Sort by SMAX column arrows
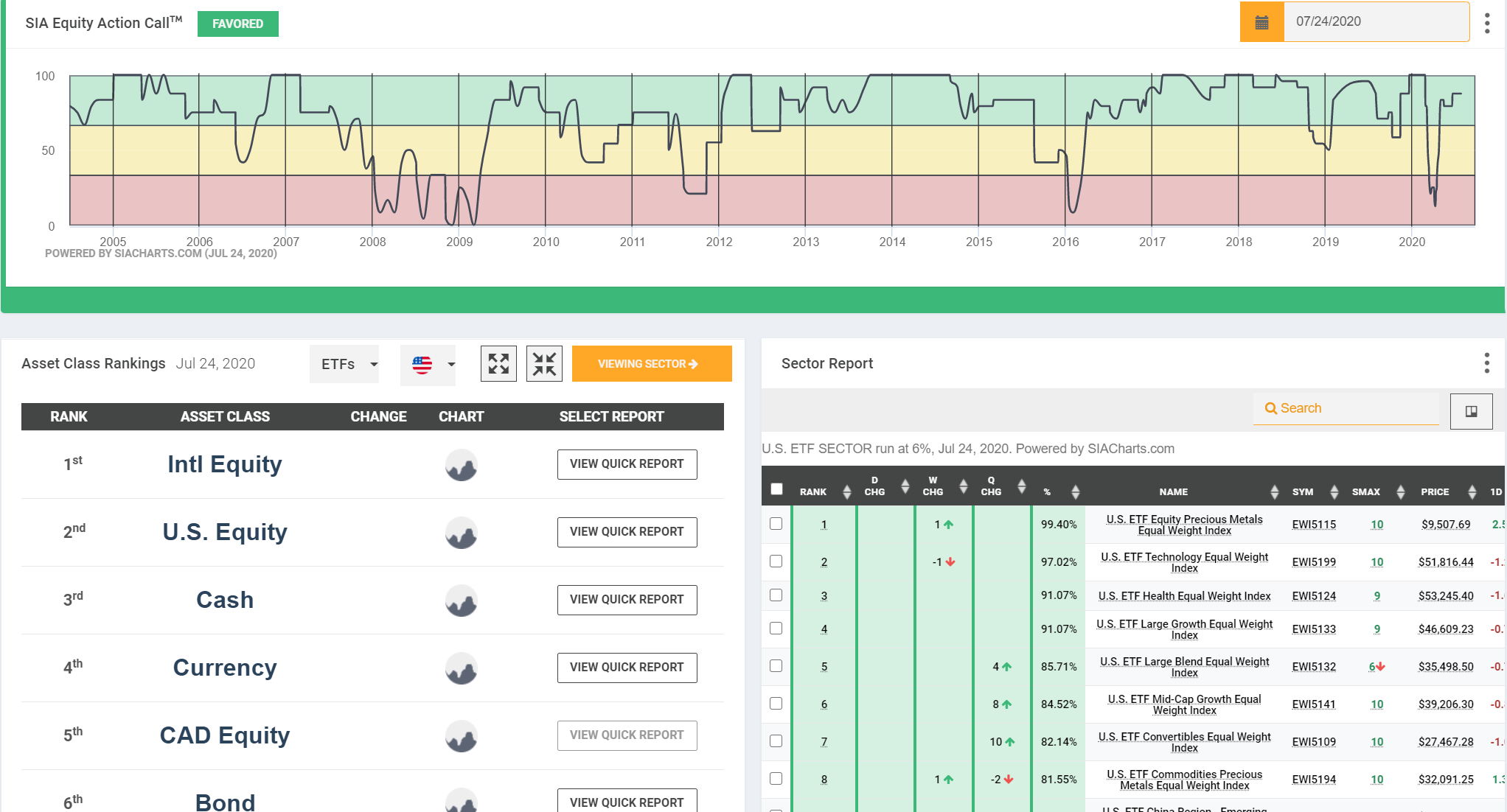 pyautogui.click(x=1400, y=491)
